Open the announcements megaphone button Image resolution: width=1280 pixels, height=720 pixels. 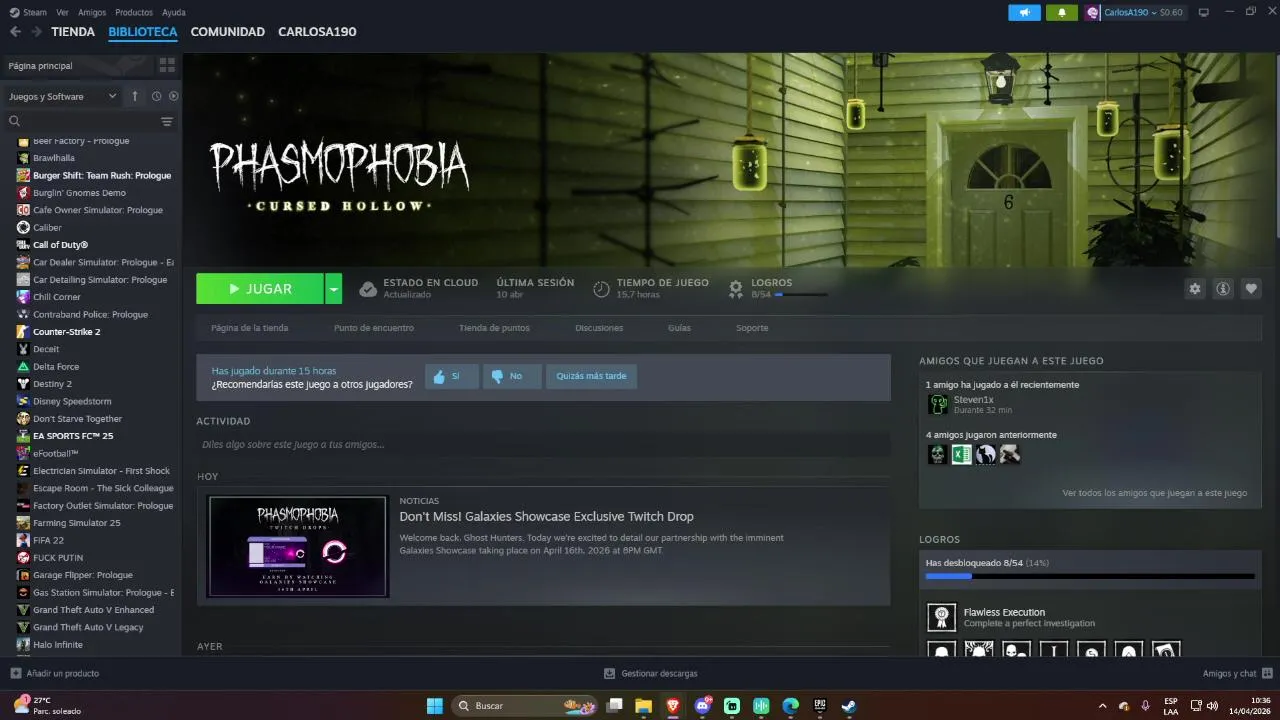pos(1024,12)
